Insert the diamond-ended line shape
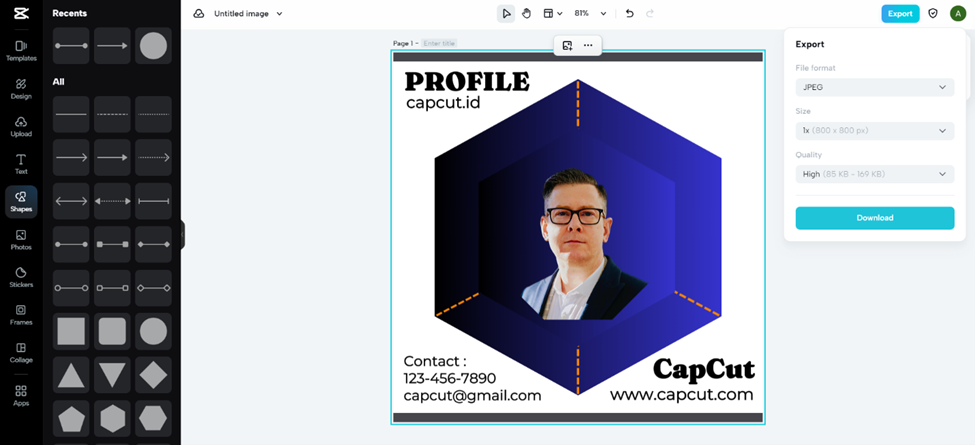Screen dimensions: 975x445 (x=153, y=245)
